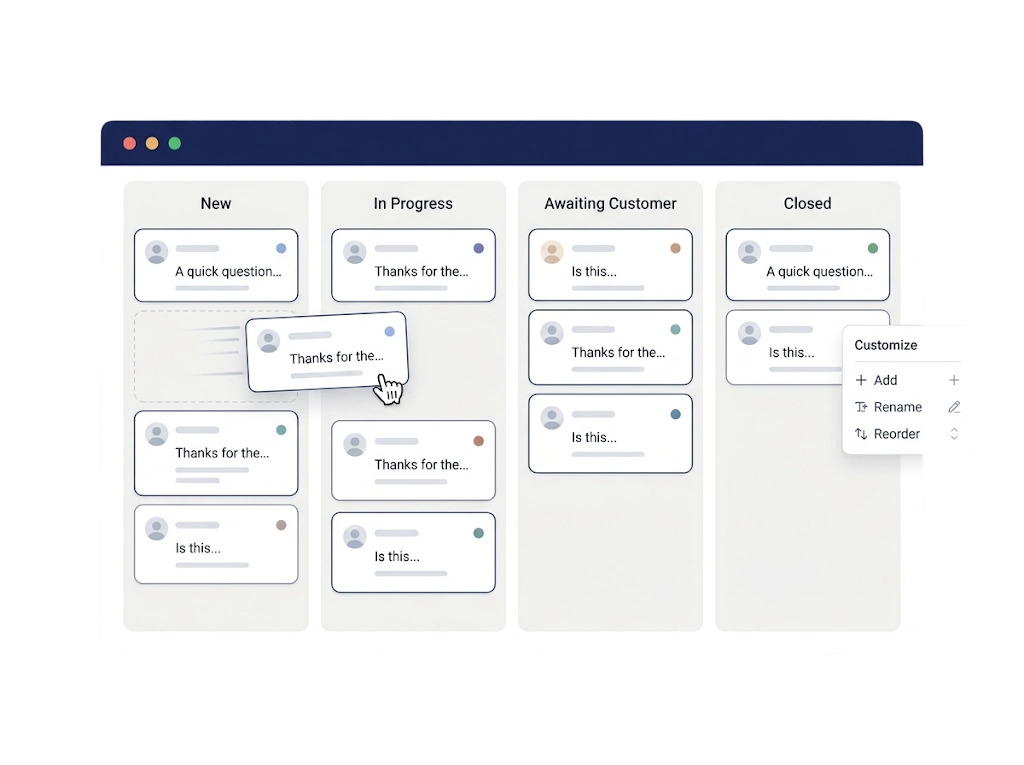Click avatar on In Progress 'Is this...' card

tap(355, 536)
